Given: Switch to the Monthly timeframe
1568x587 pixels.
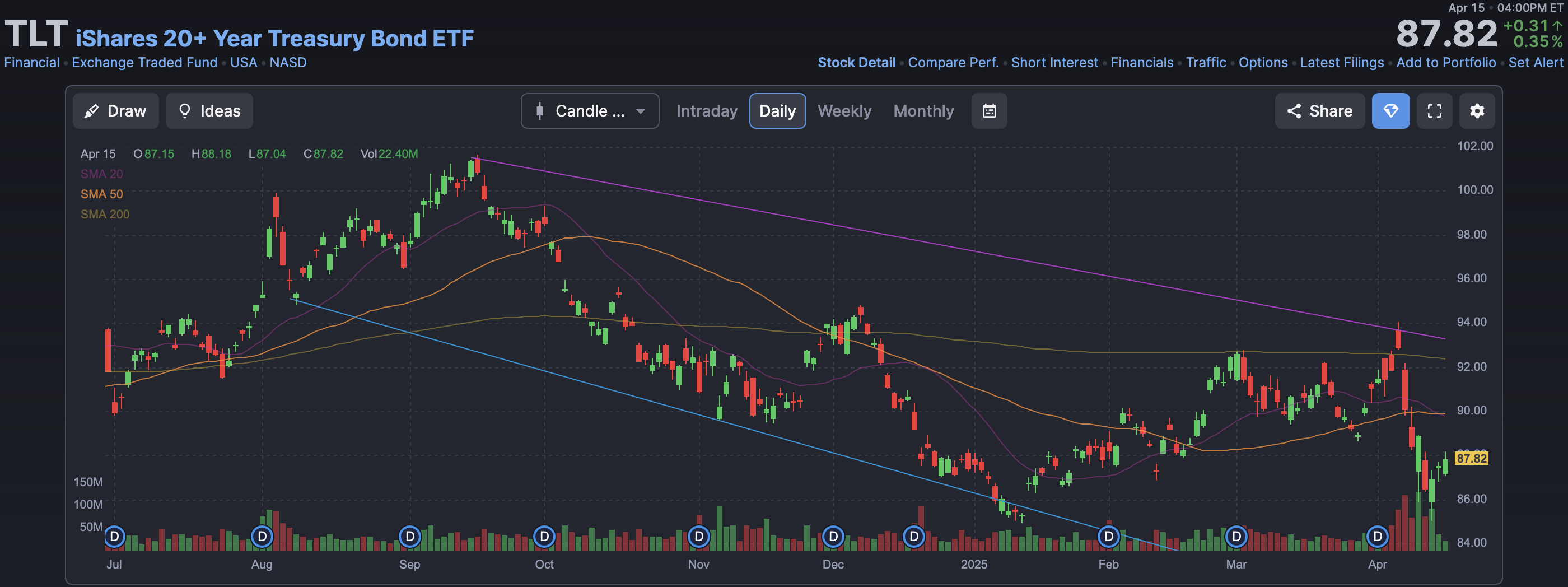Looking at the screenshot, I should coord(923,111).
